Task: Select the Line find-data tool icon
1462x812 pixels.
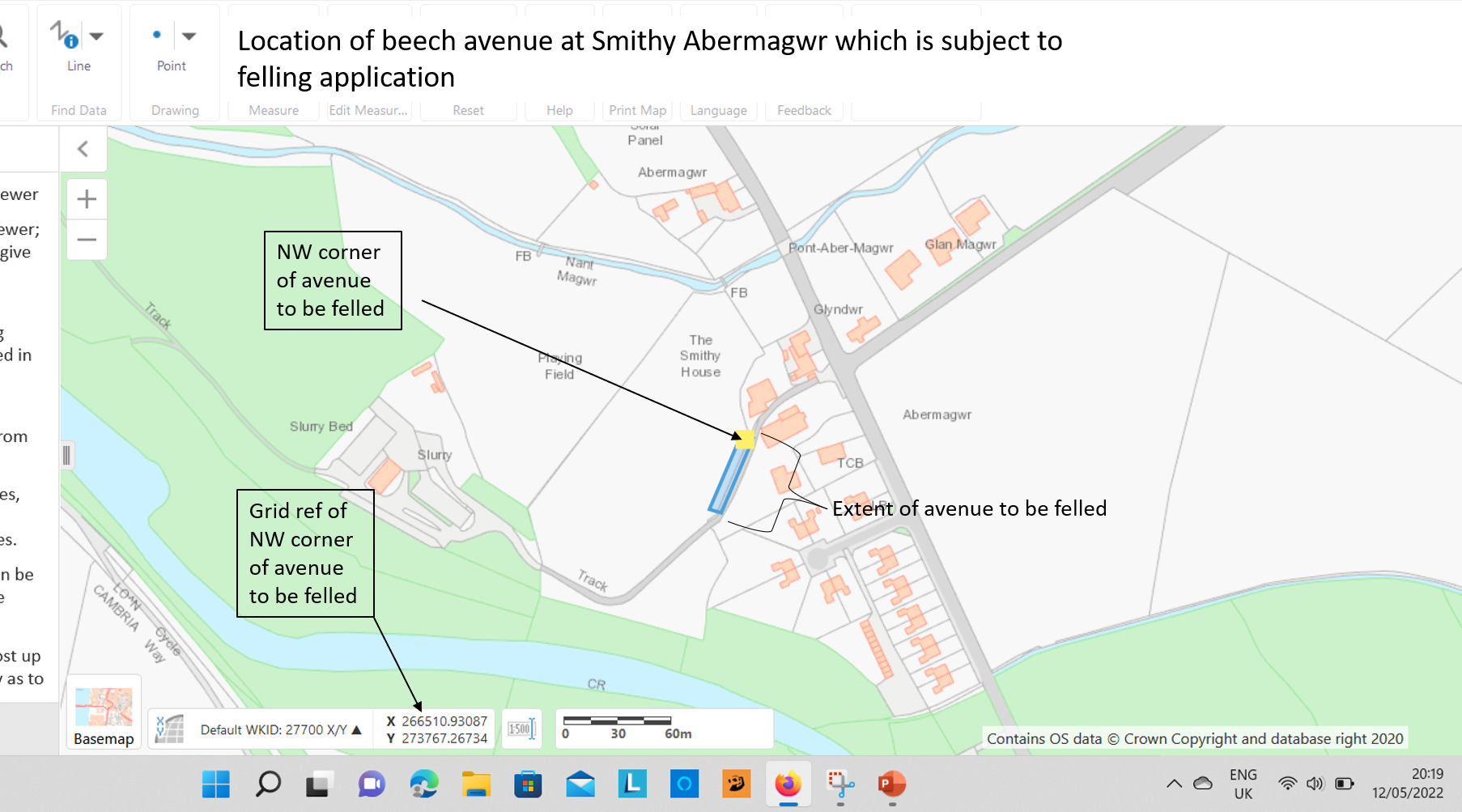Action: pos(64,35)
